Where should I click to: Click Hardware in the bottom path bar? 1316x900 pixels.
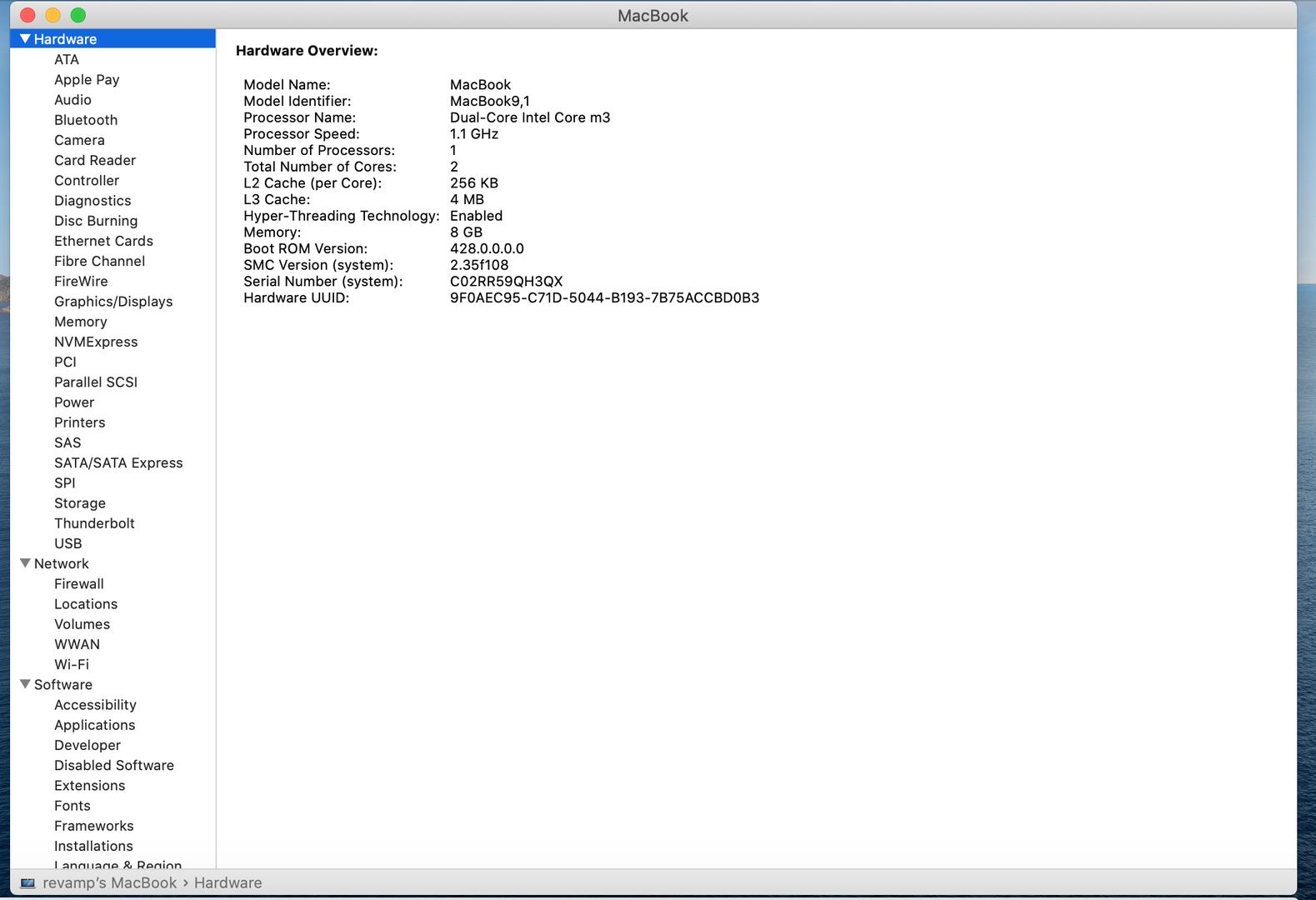[228, 883]
